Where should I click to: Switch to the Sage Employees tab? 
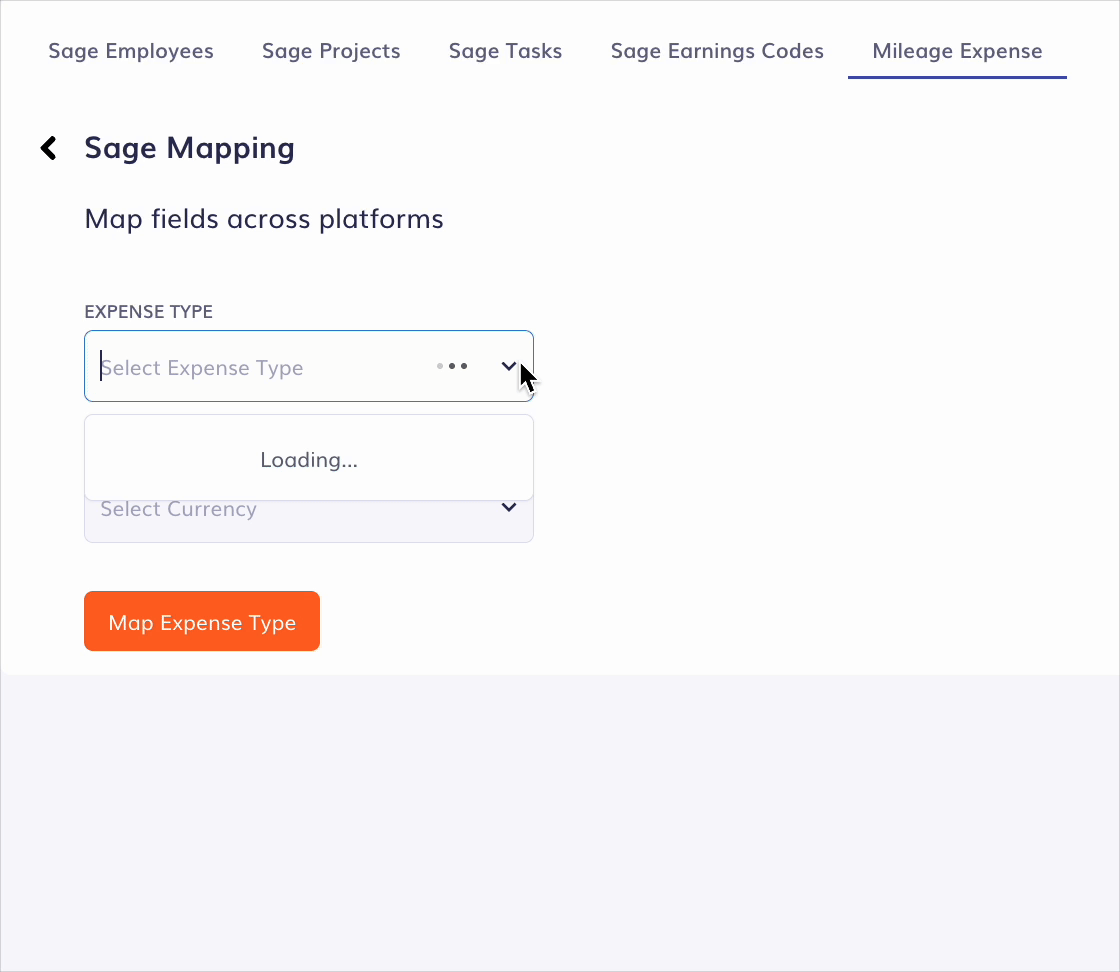pos(130,50)
